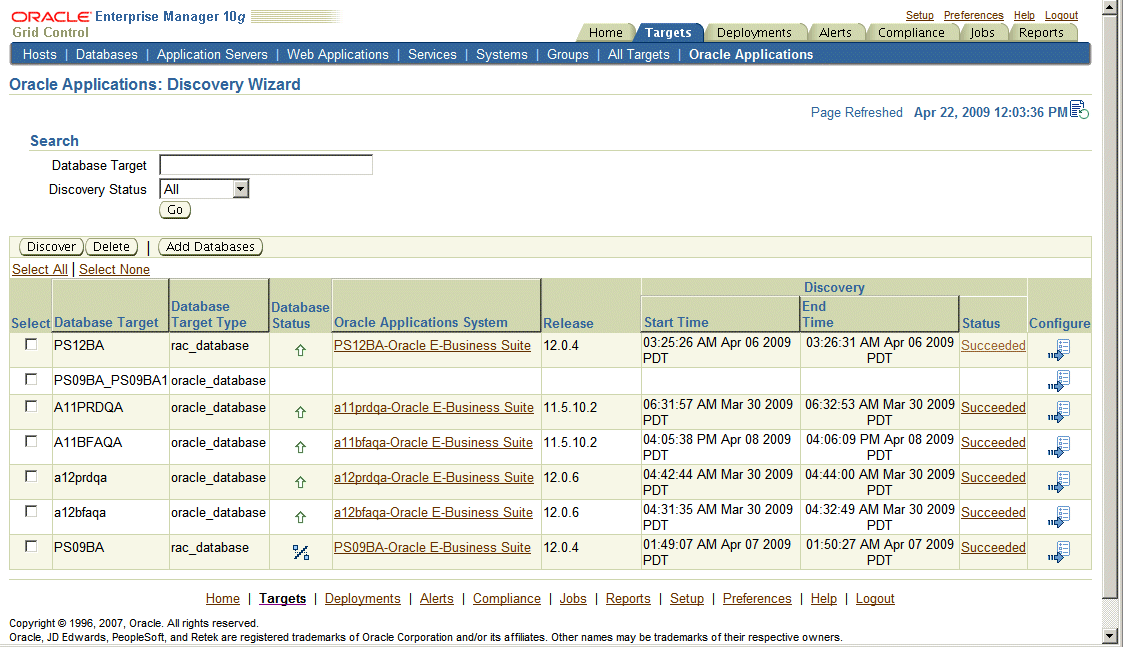Click up status arrow for A11BFAQA
Image resolution: width=1123 pixels, height=647 pixels.
tap(301, 447)
